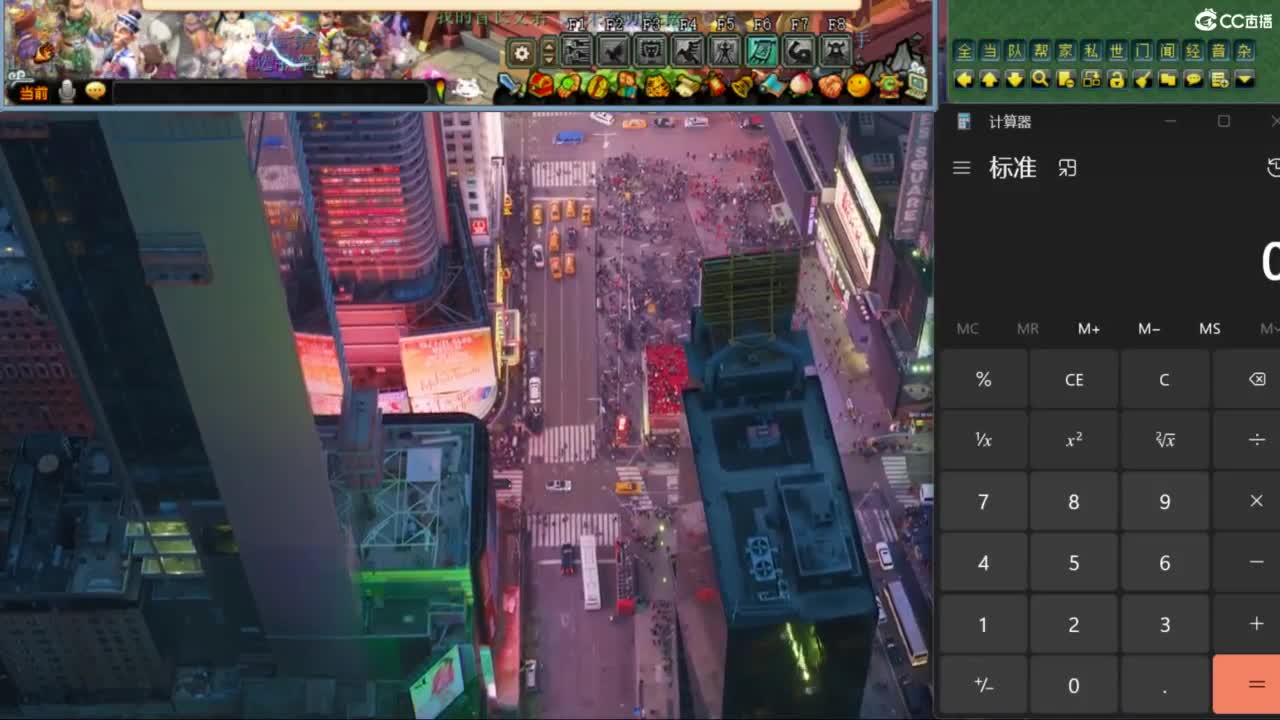
Task: Toggle calculator keep-on-top mode icon
Action: (1068, 168)
